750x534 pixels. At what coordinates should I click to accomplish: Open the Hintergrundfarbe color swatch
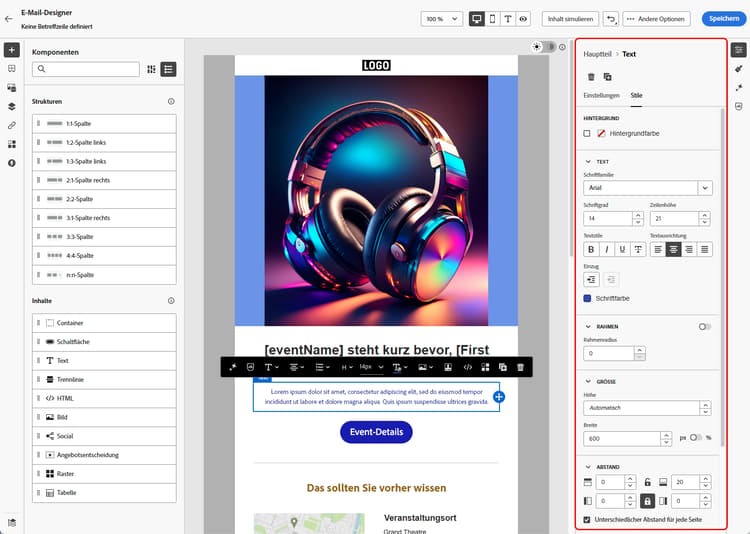601,134
